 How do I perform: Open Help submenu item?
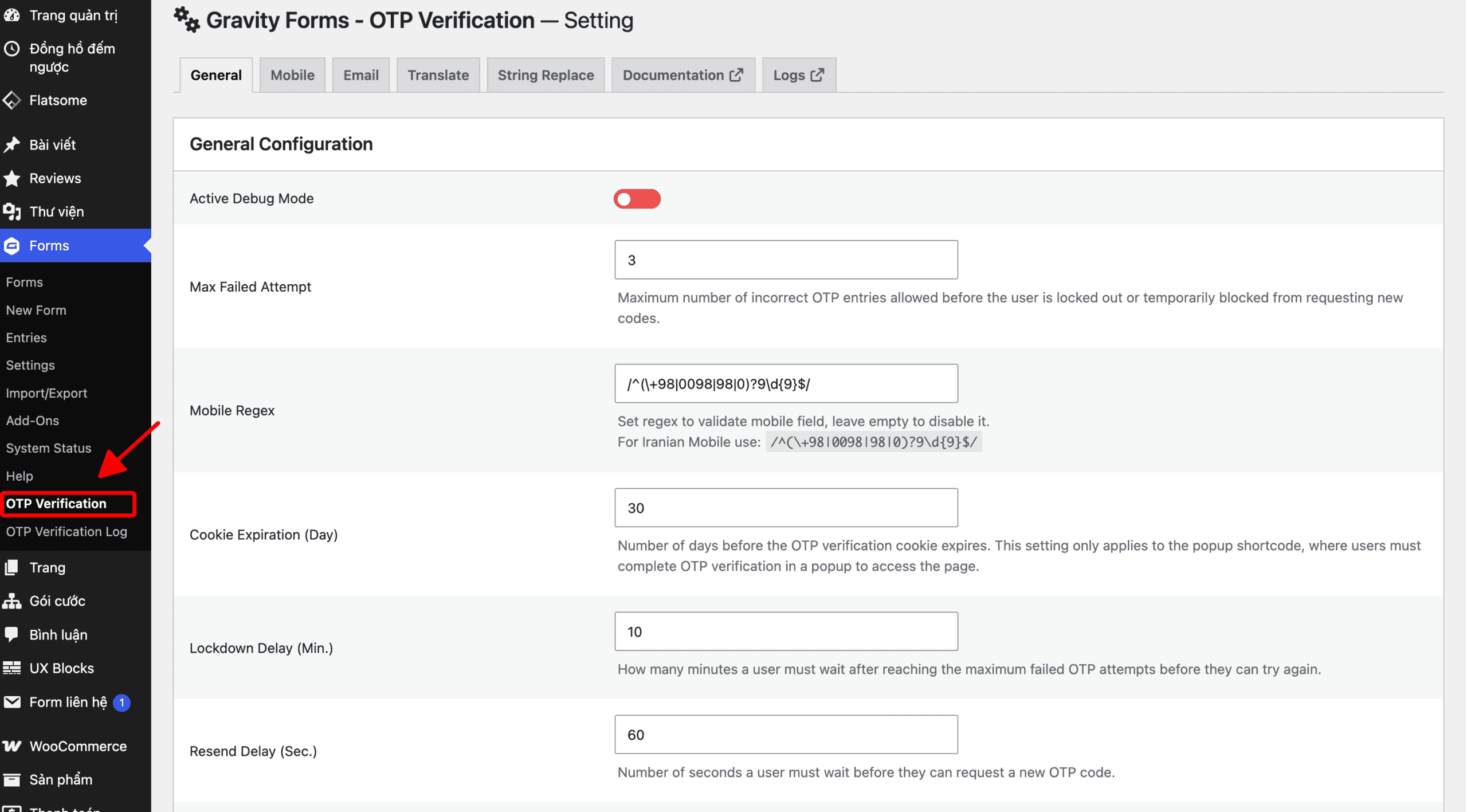(x=19, y=476)
